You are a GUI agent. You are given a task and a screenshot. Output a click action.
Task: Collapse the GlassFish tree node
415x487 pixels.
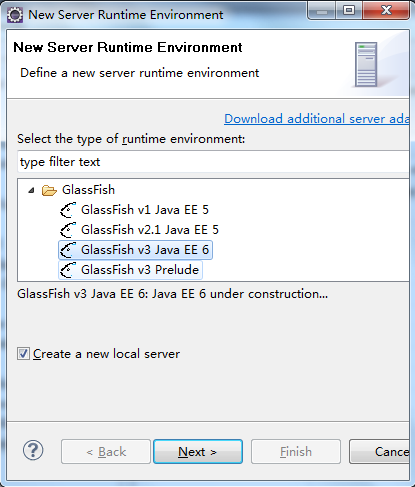click(x=31, y=190)
